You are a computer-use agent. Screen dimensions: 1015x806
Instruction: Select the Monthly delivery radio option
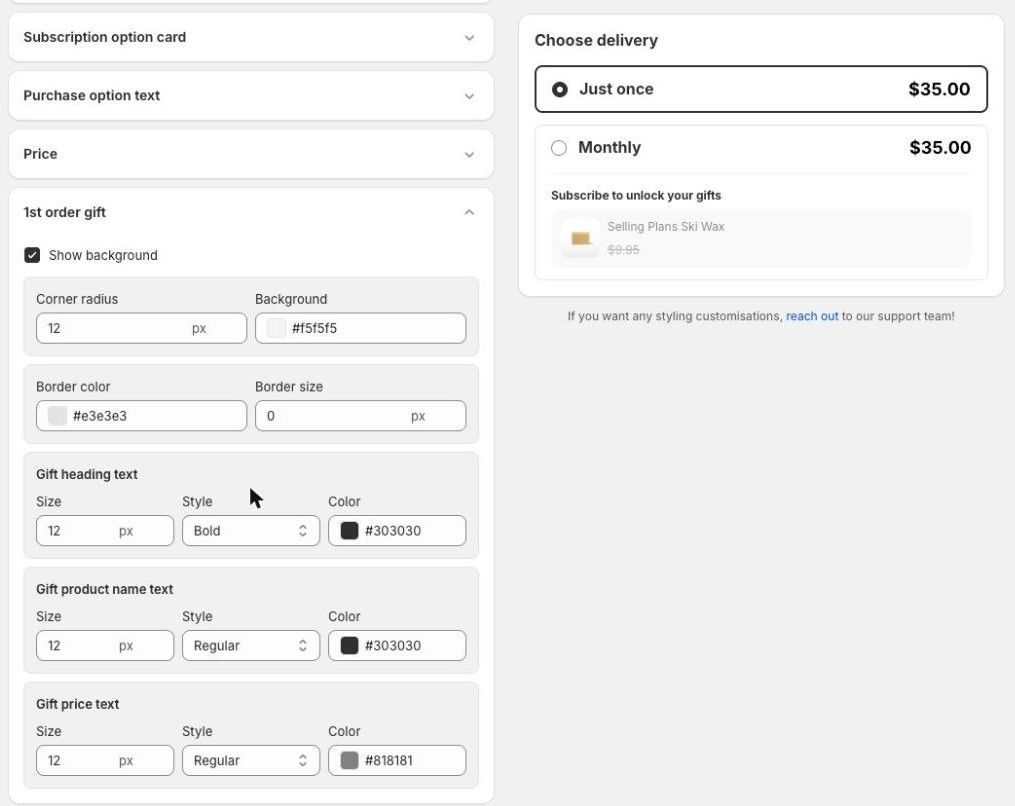coord(559,148)
